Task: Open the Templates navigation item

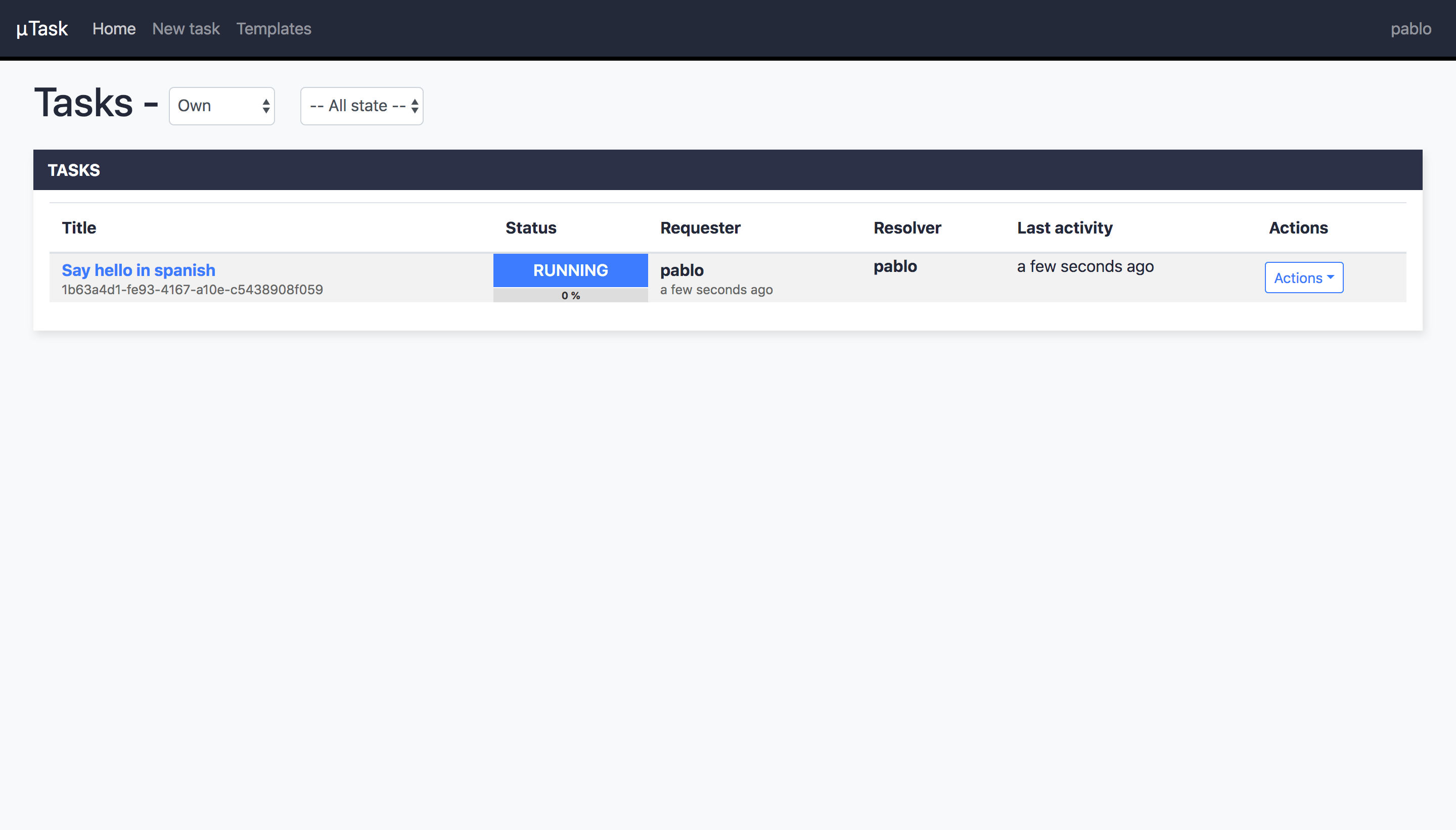Action: click(x=274, y=28)
